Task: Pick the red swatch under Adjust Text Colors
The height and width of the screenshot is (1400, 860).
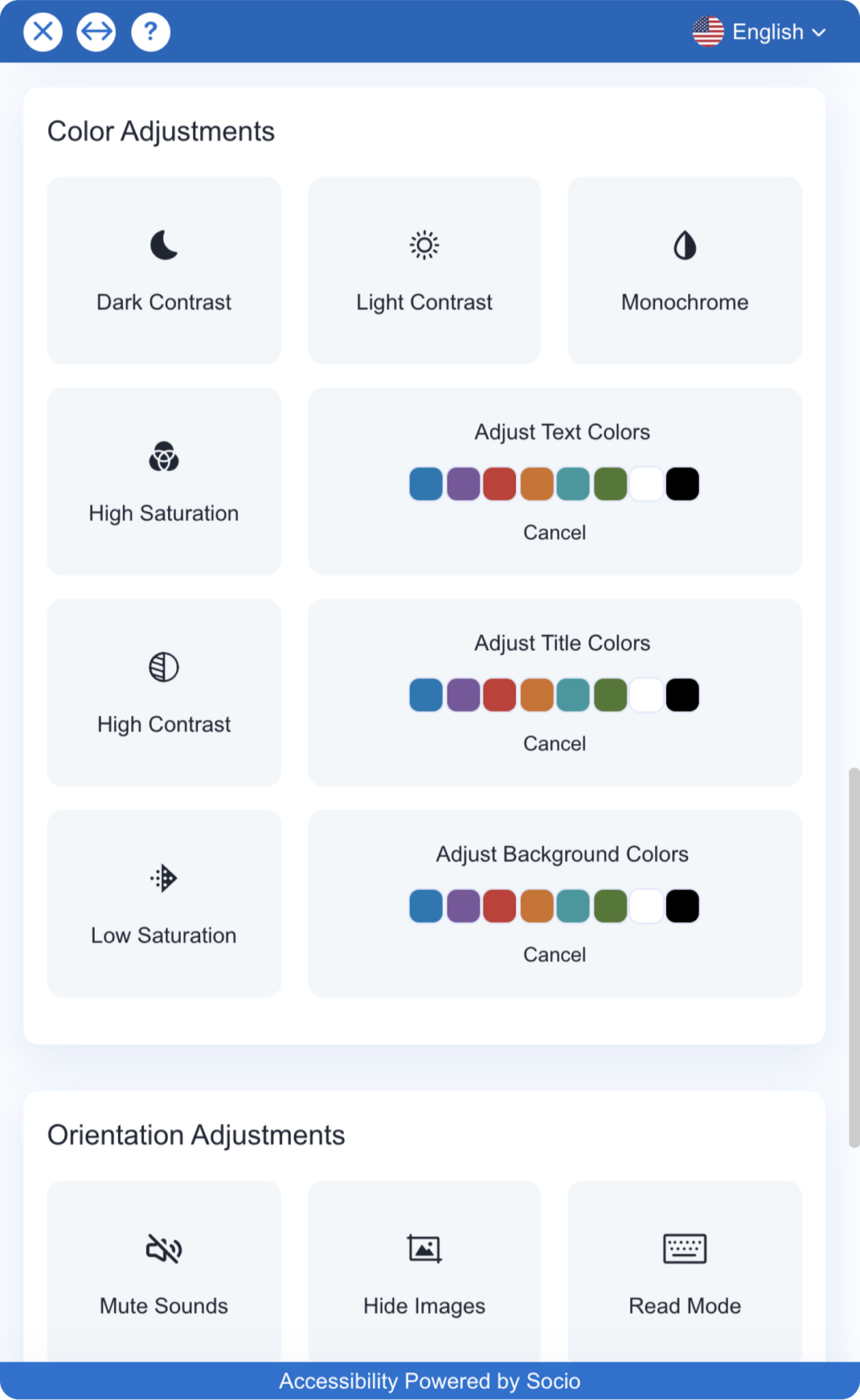Action: (x=499, y=484)
